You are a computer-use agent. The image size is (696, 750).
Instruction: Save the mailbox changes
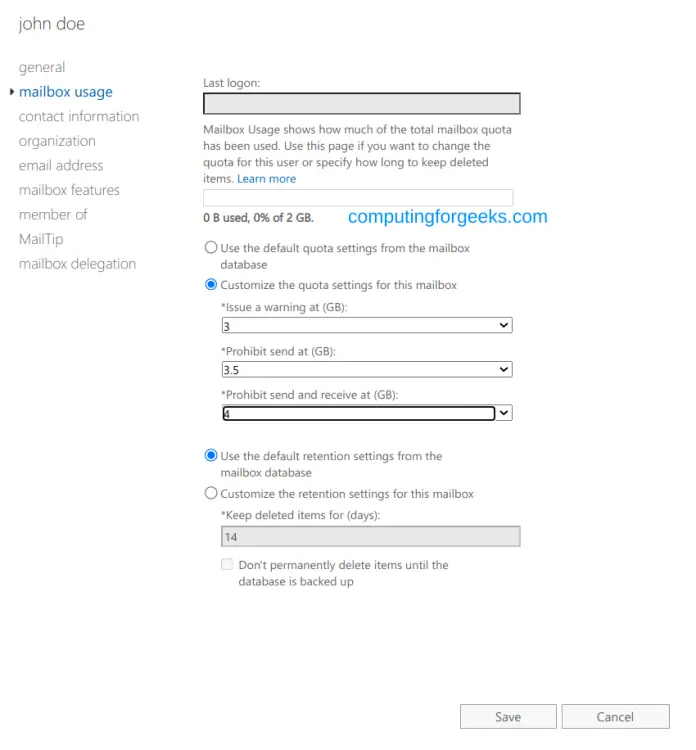click(508, 717)
